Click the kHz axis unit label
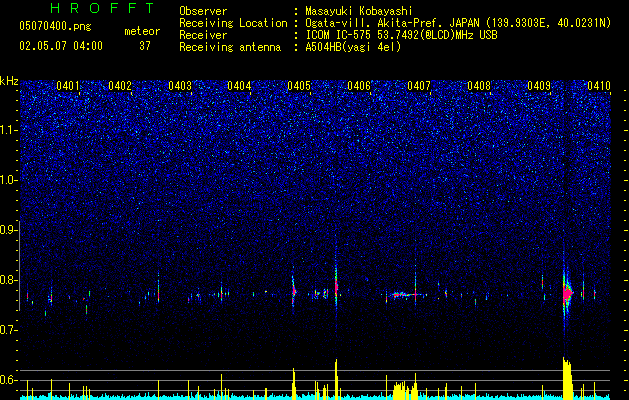 tap(9, 81)
